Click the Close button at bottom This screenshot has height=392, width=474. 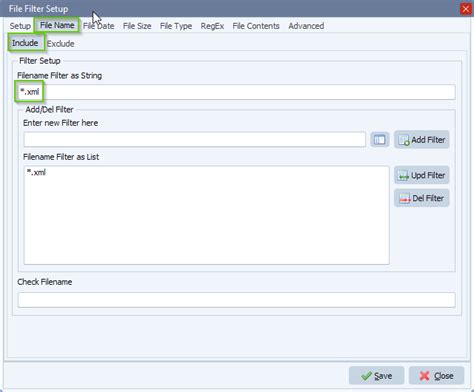436,376
